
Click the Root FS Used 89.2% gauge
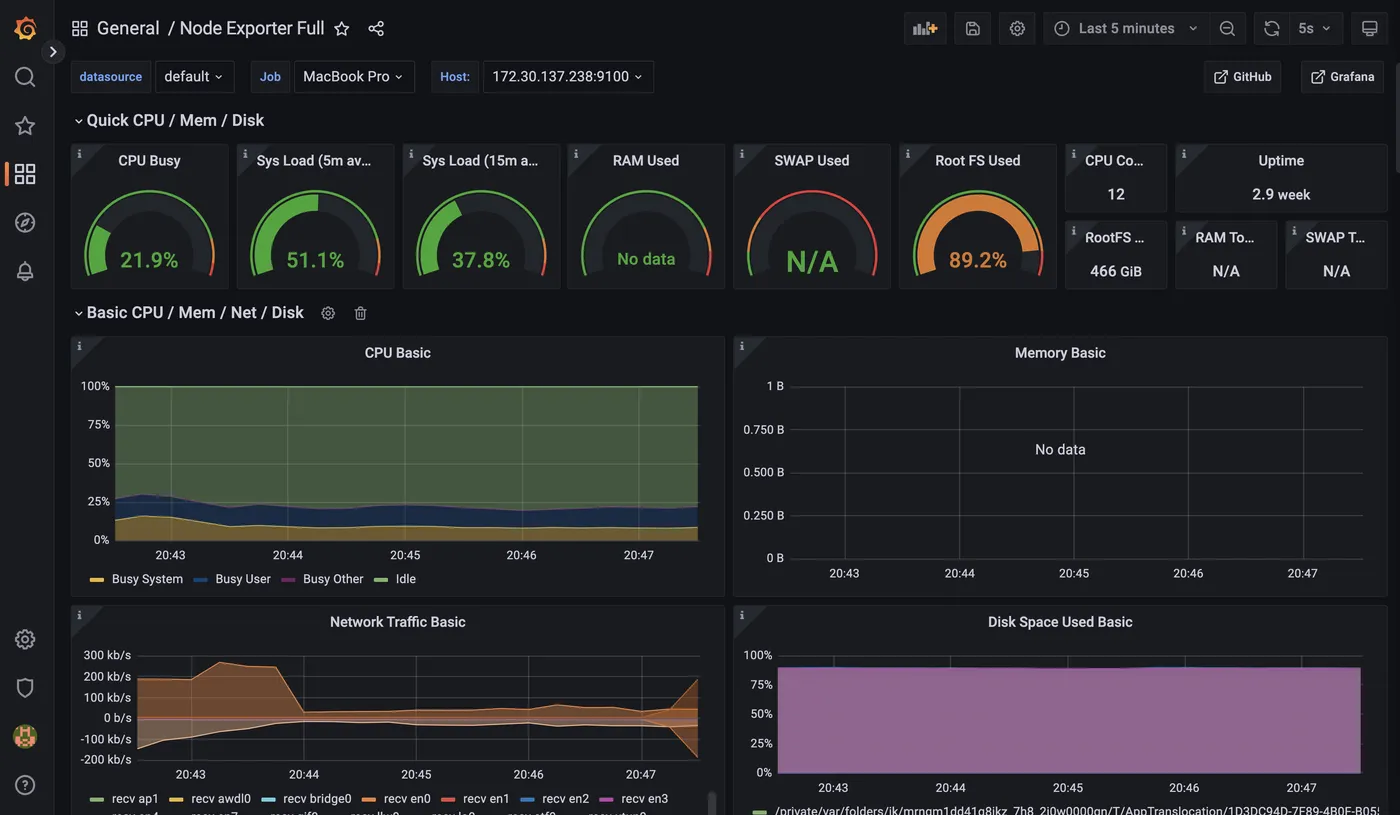pos(978,235)
